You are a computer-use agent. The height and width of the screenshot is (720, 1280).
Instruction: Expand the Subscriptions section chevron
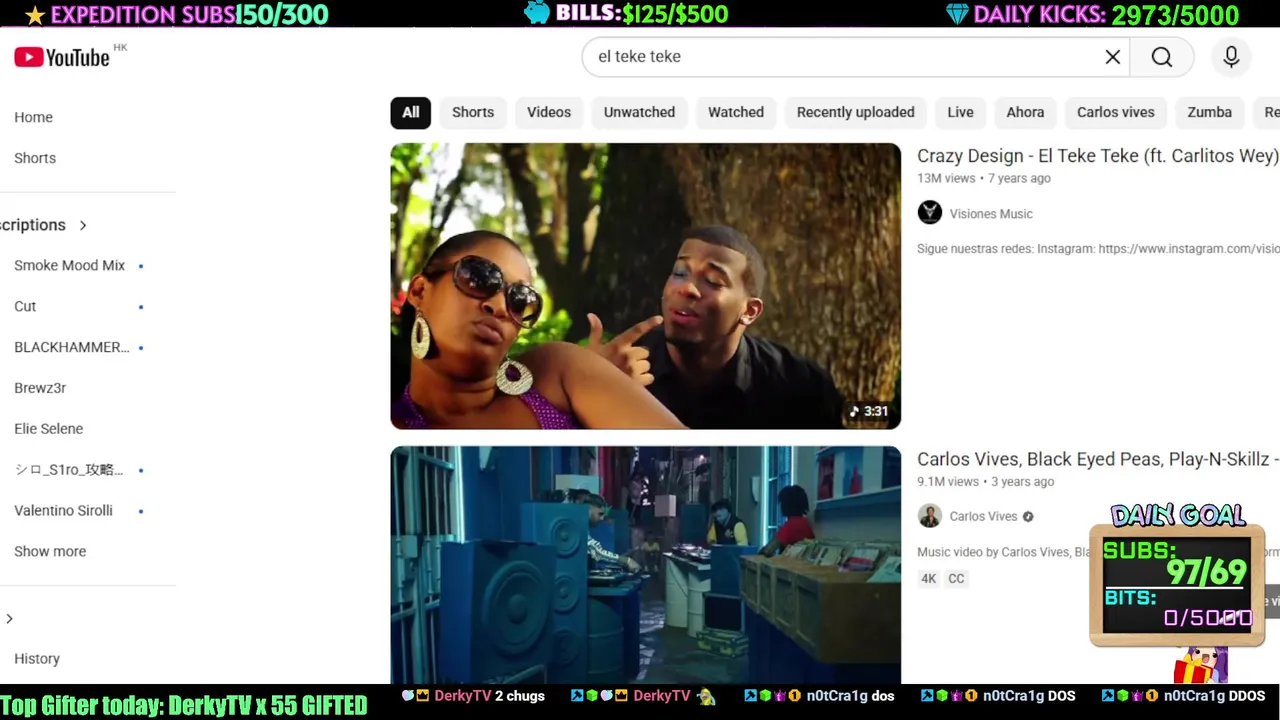click(x=83, y=225)
